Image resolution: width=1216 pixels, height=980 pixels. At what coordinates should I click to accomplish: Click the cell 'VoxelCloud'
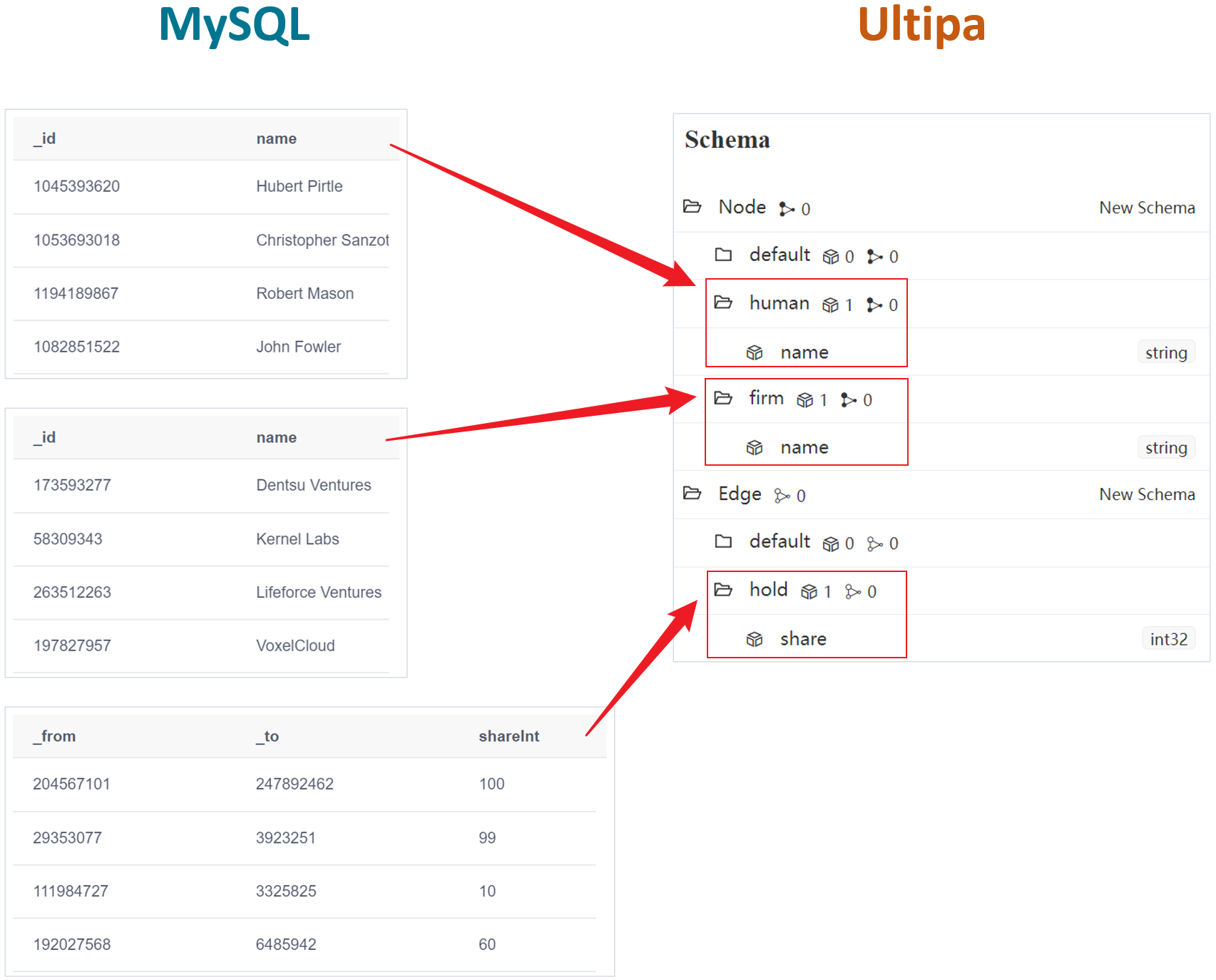(x=295, y=645)
